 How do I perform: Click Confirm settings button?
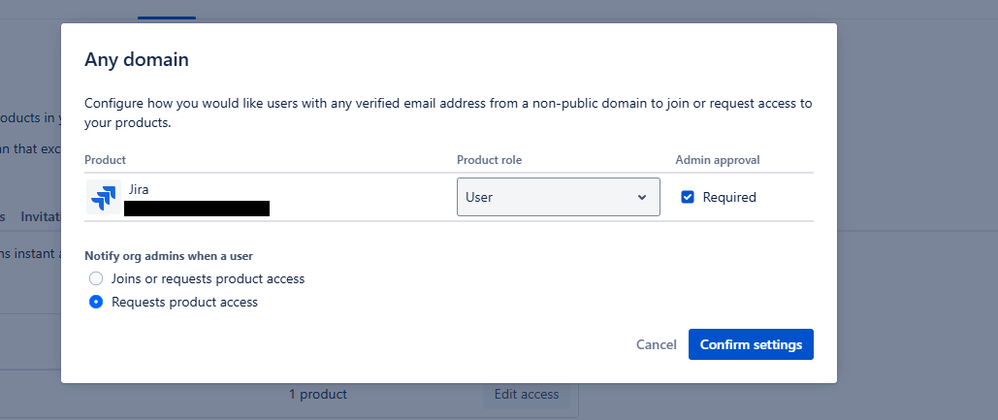pyautogui.click(x=751, y=344)
